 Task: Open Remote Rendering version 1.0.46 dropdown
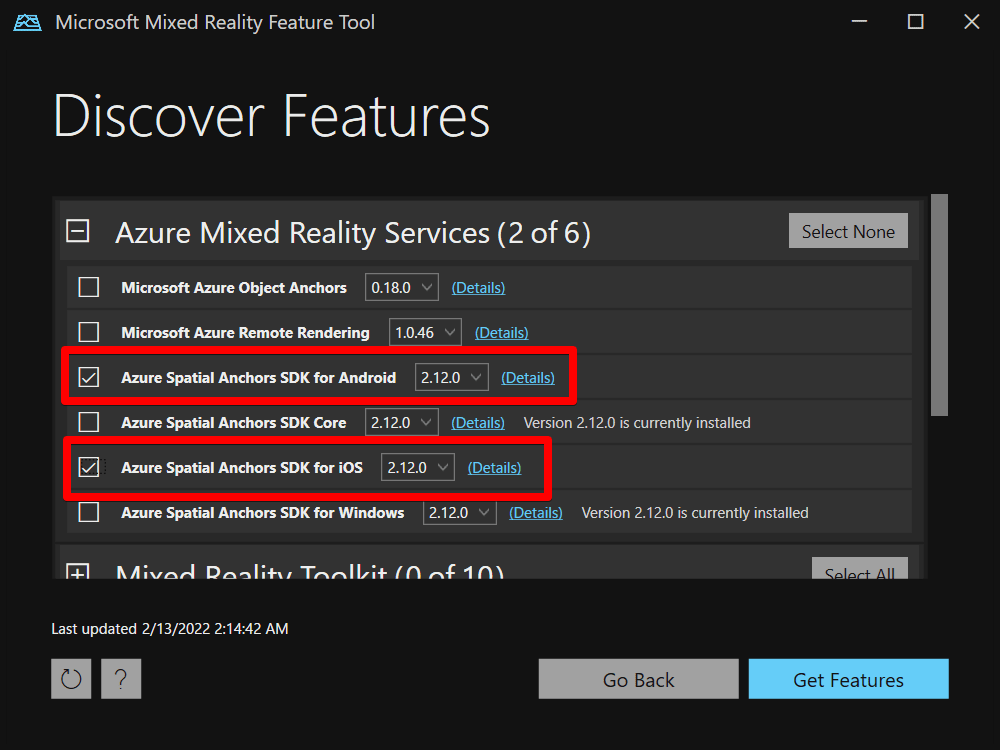pyautogui.click(x=425, y=332)
